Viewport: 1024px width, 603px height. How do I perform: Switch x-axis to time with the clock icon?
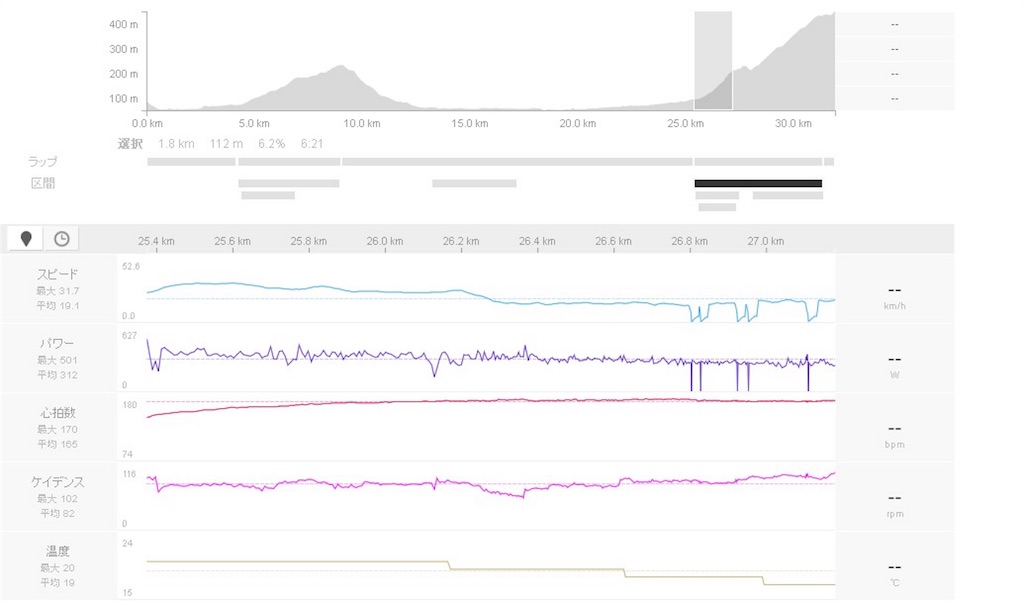[x=61, y=239]
